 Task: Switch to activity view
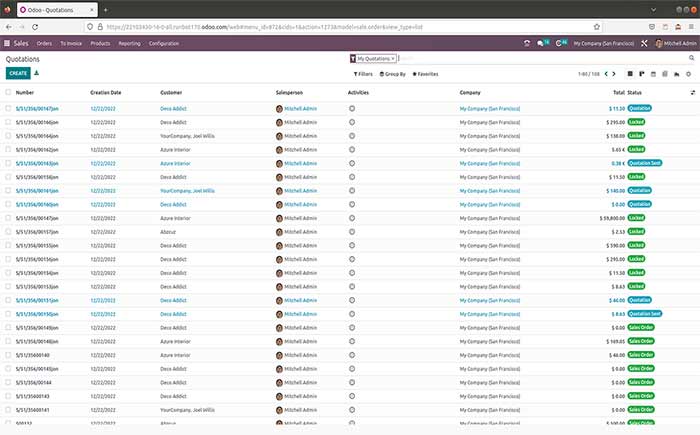click(x=688, y=74)
